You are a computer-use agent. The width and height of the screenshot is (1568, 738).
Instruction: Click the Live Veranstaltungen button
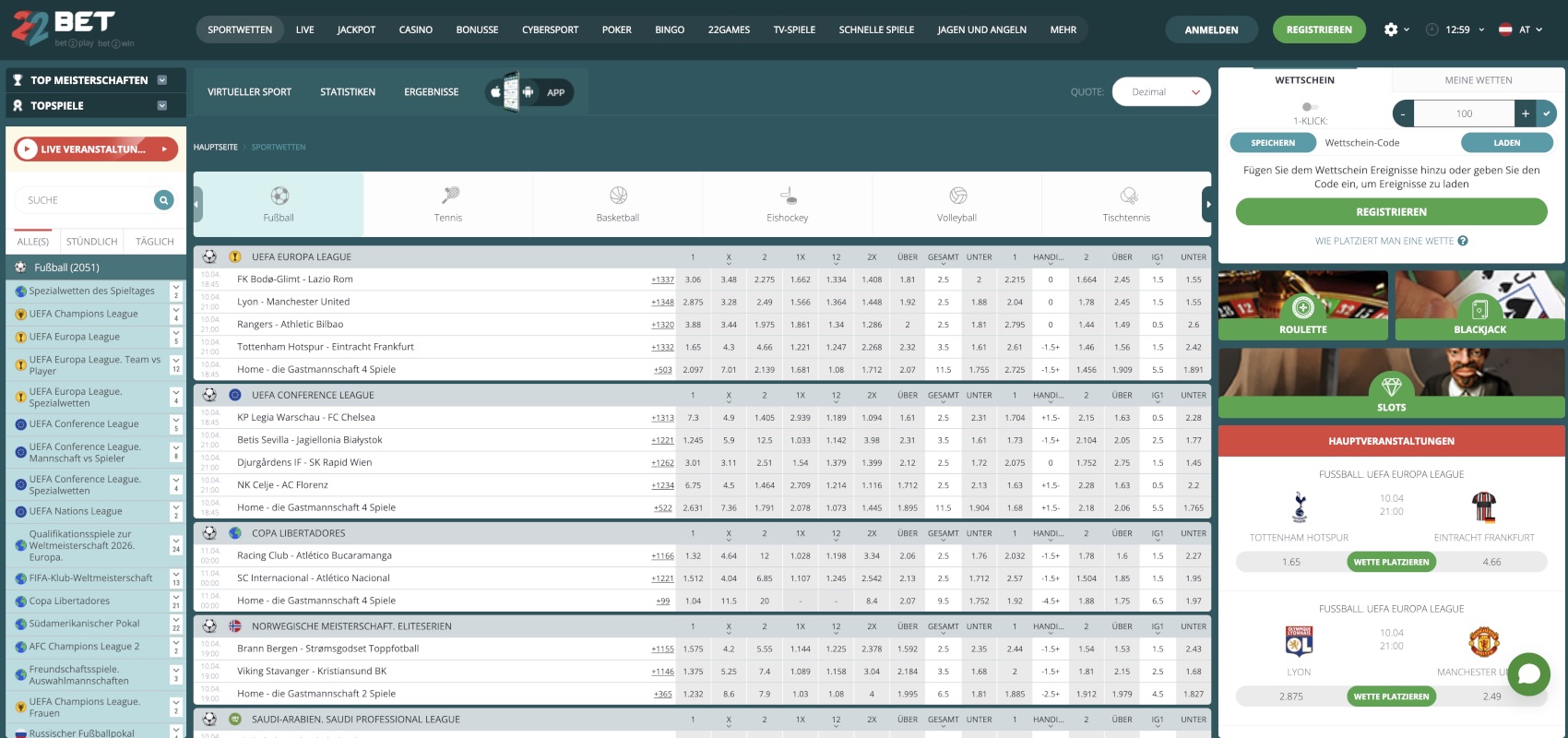[96, 149]
